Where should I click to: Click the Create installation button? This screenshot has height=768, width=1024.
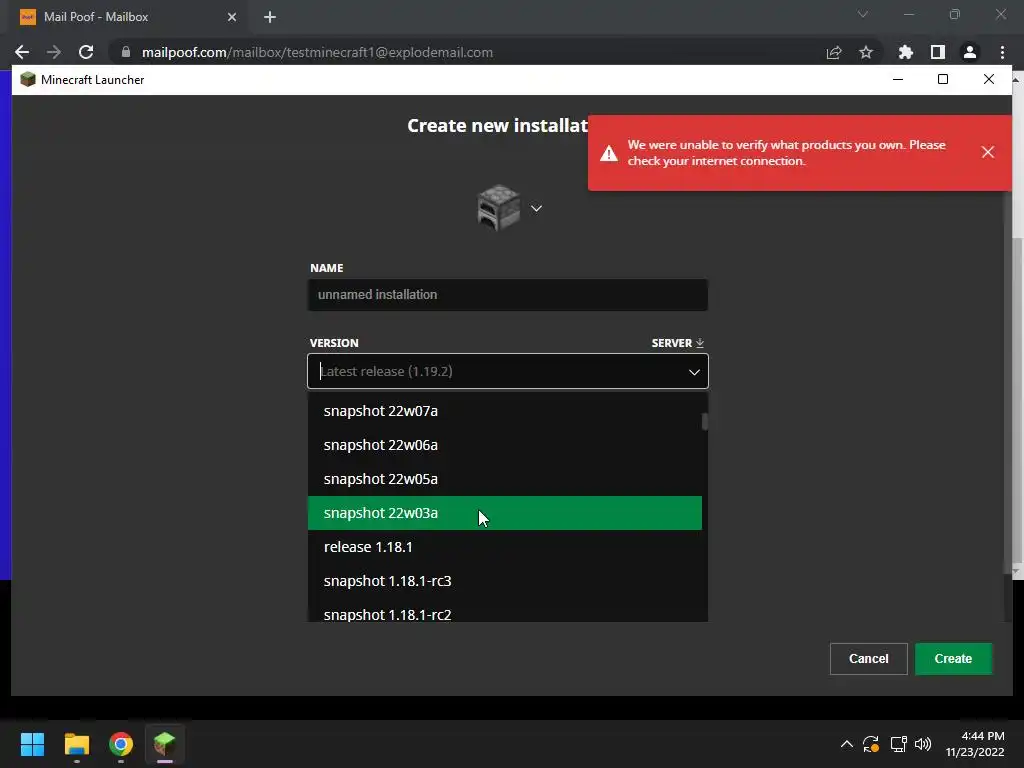click(x=953, y=658)
